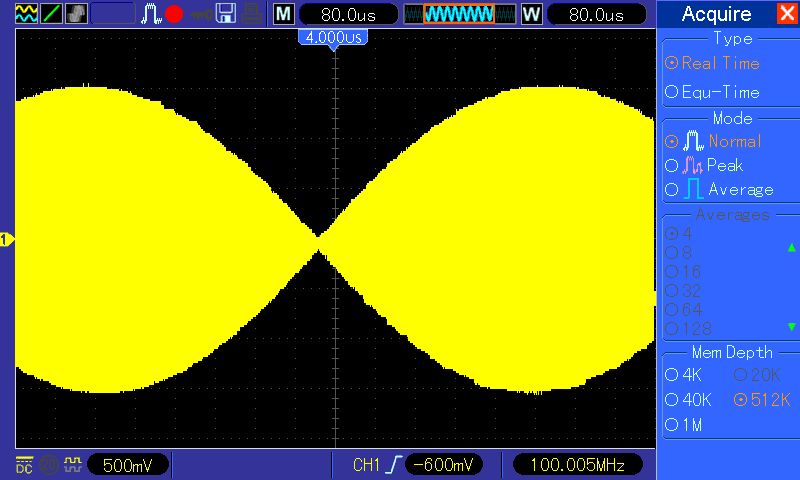
Task: Click the channel 1 ground level marker
Action: 7,239
